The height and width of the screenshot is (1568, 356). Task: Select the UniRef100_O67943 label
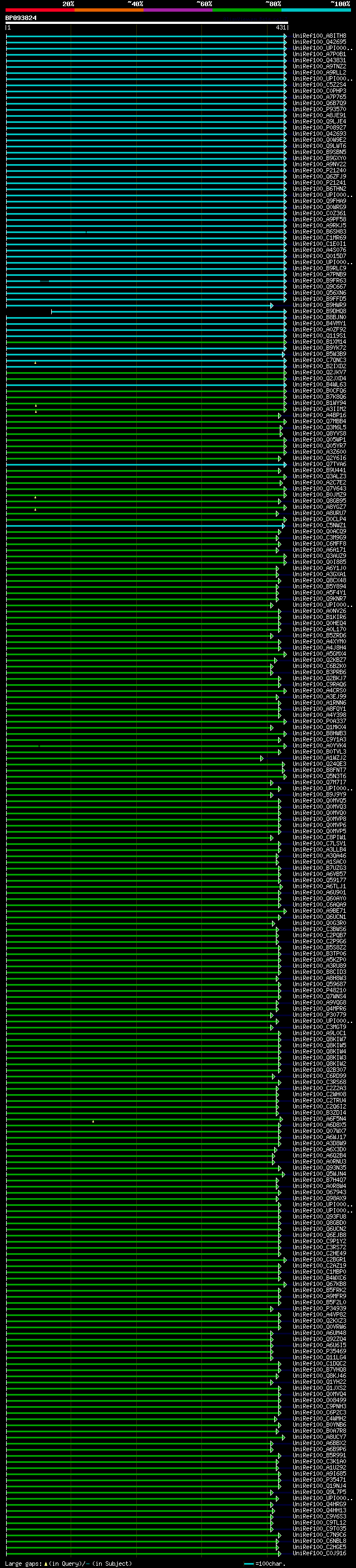319,1193
